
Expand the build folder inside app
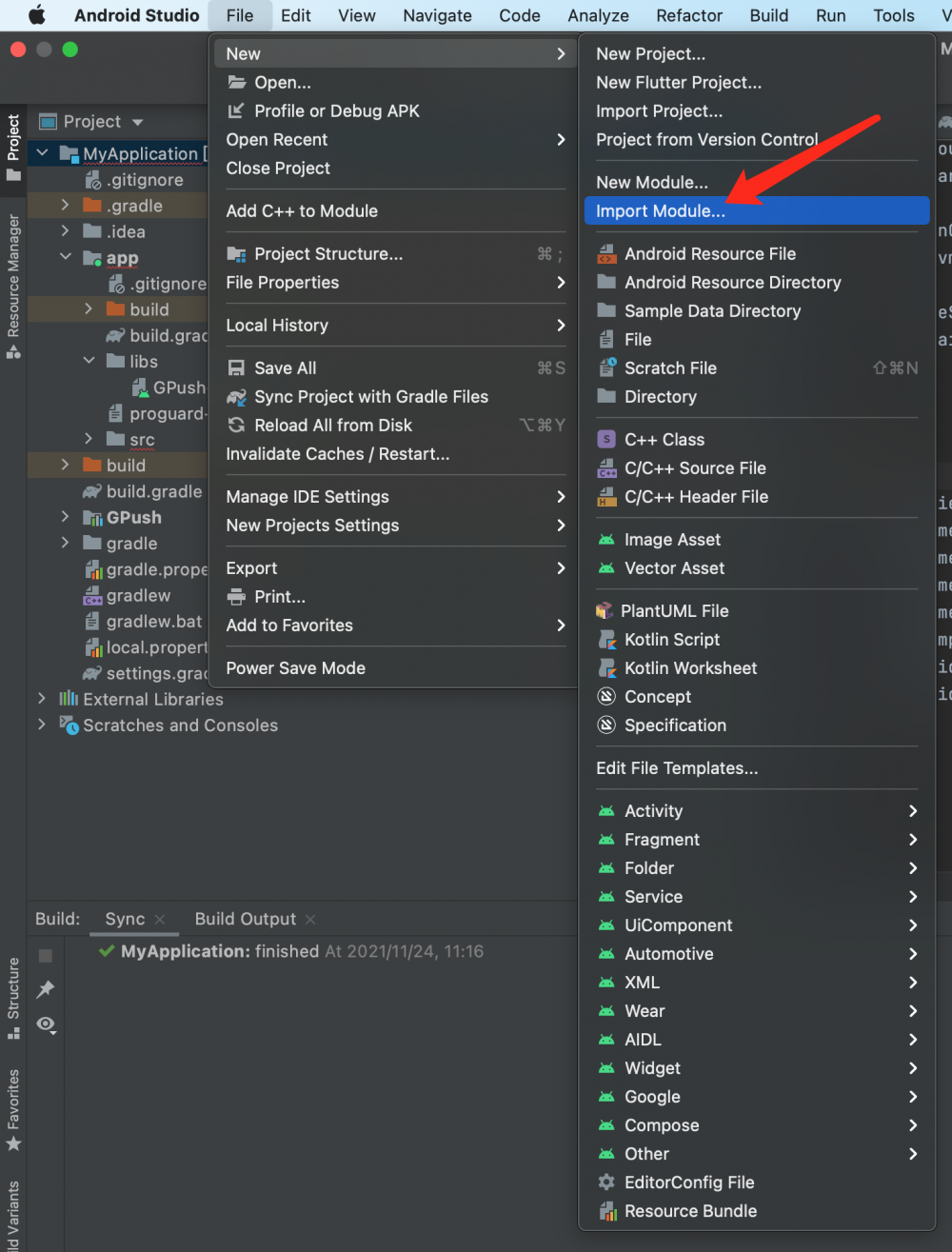pos(89,308)
